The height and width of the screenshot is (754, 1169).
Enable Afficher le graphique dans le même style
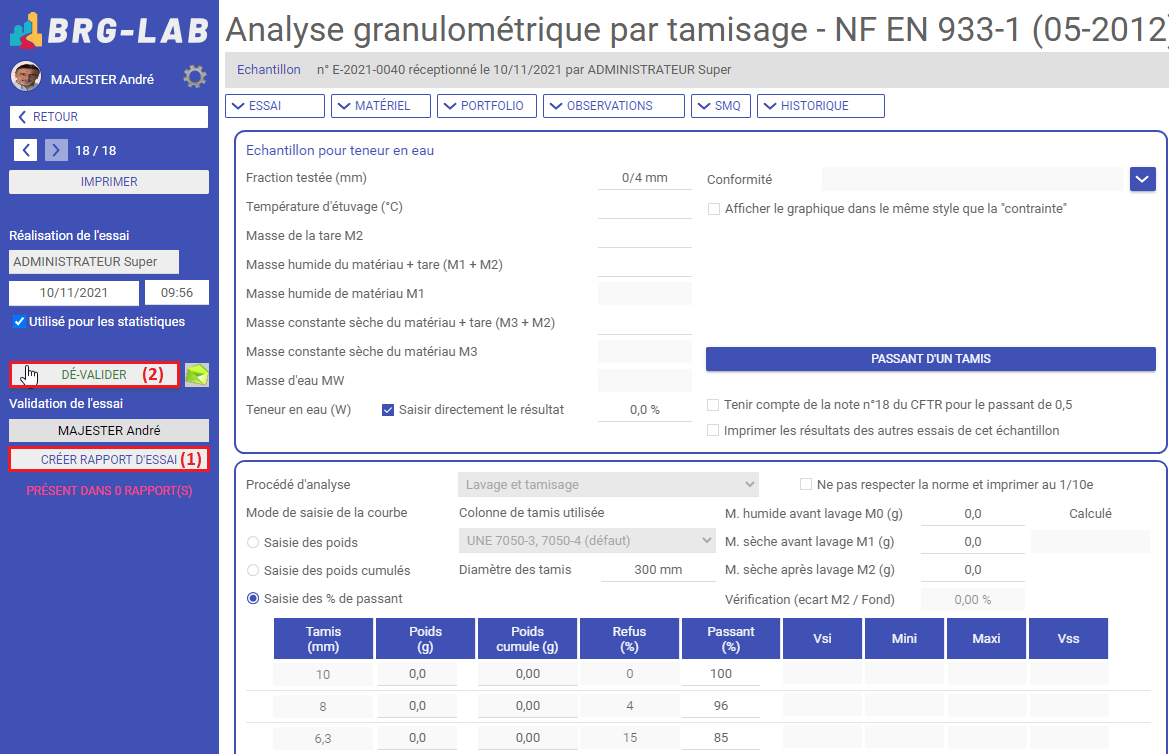click(x=713, y=209)
